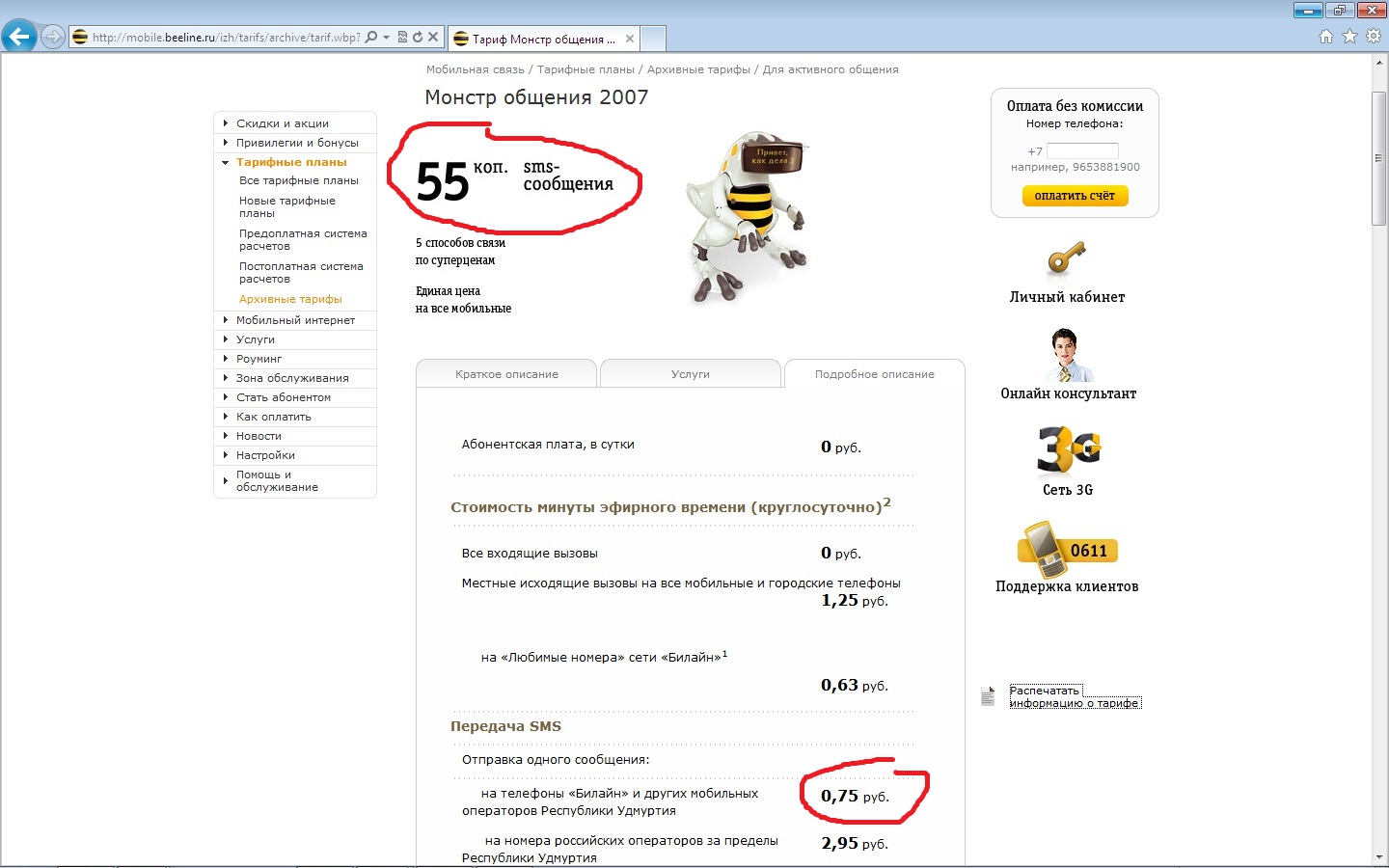Close the 'Тариф Монстр общения' tab
1389x868 pixels.
pos(630,39)
